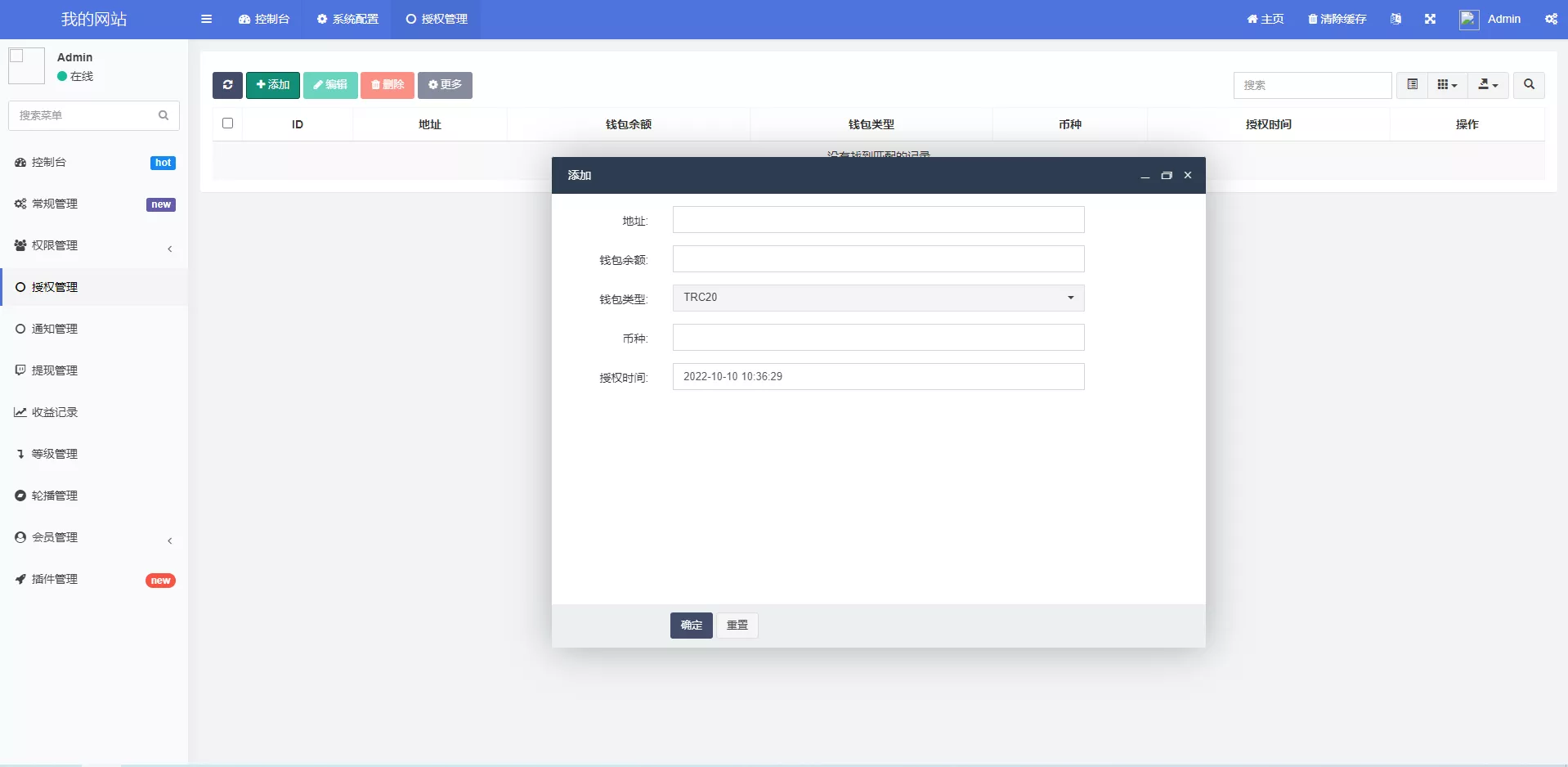Open the language switch icon in header
The height and width of the screenshot is (767, 1568).
click(x=1396, y=19)
